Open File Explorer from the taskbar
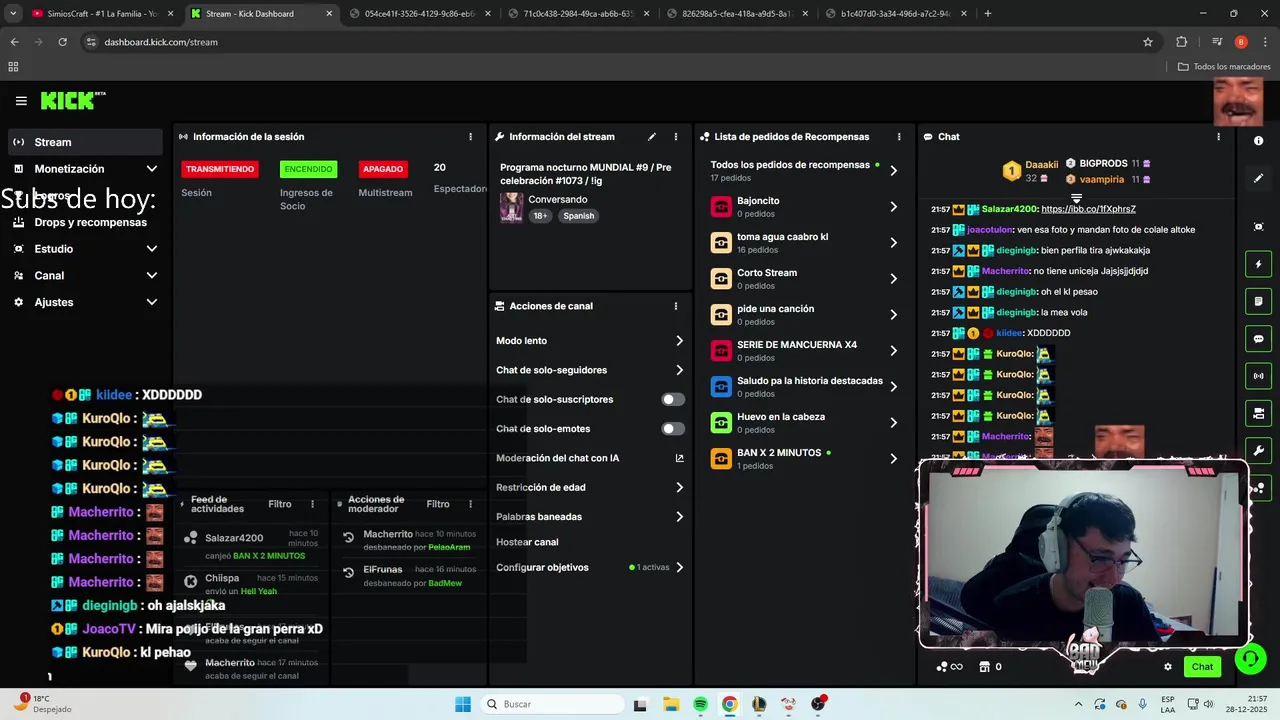The height and width of the screenshot is (720, 1280). [670, 704]
